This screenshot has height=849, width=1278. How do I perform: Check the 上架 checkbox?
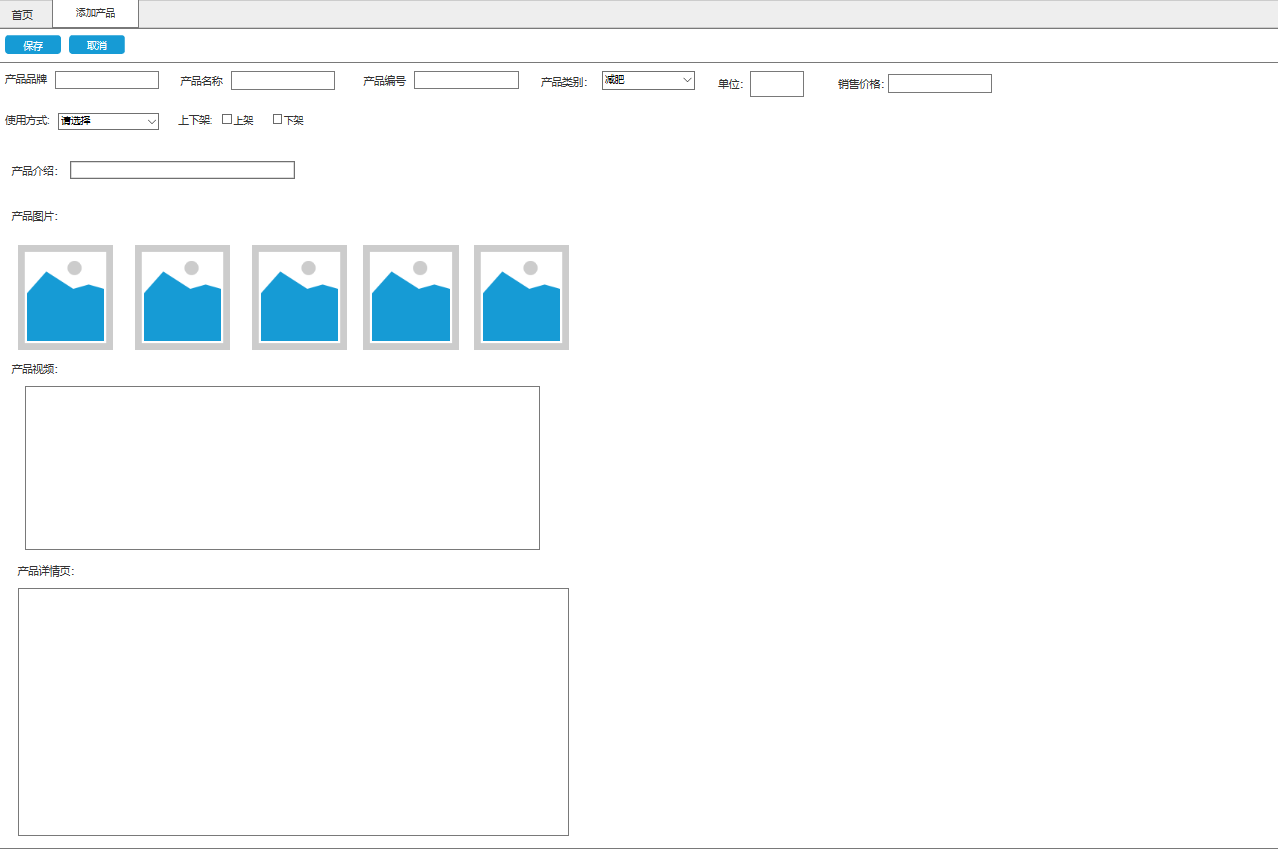227,120
